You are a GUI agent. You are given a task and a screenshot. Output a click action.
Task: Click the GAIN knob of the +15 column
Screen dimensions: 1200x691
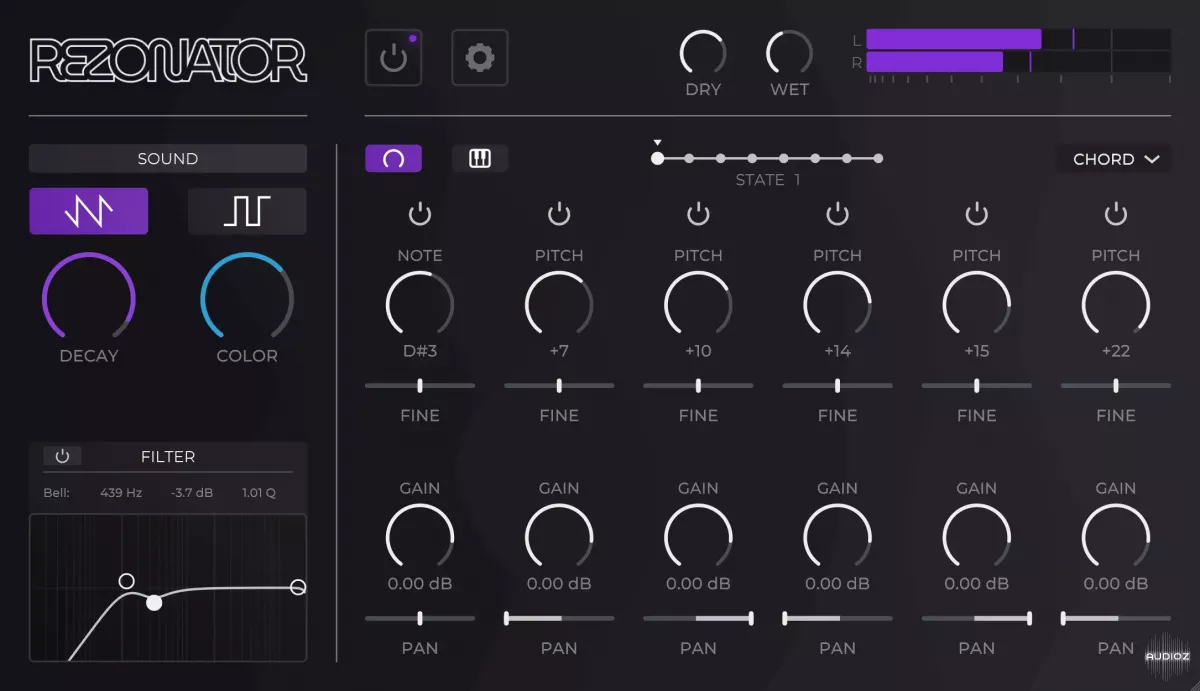[976, 537]
